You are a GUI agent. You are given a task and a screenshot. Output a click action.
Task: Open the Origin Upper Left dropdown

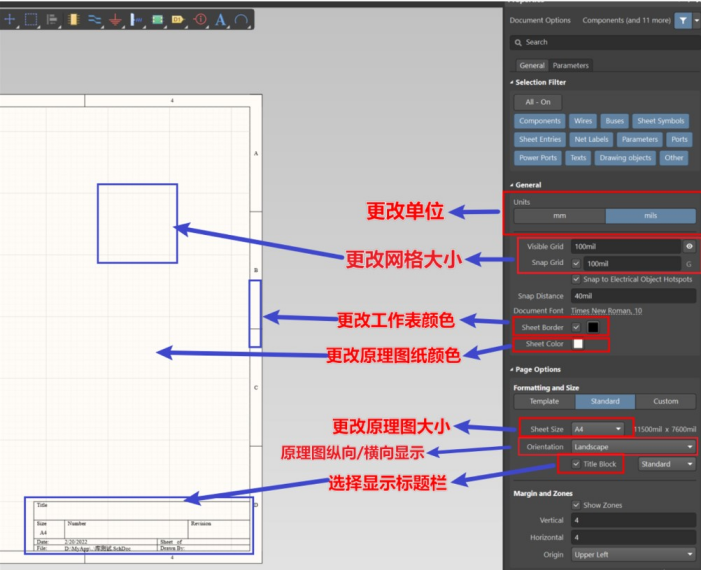coord(632,554)
